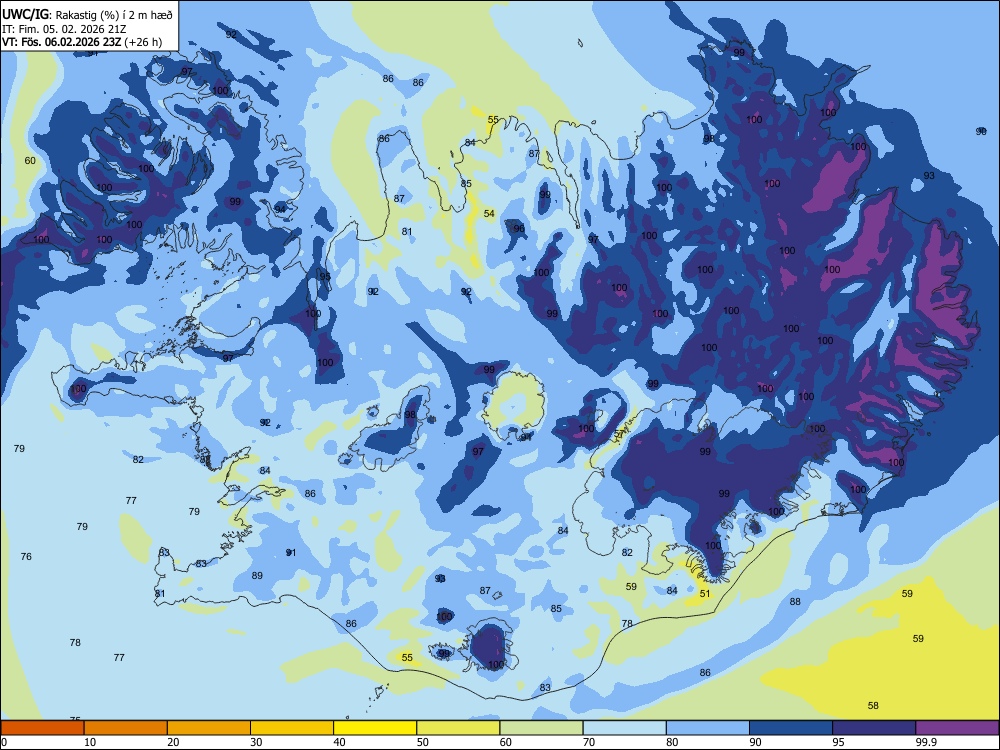The height and width of the screenshot is (750, 1000).
Task: Click the legend tick label '20'
Action: (x=173, y=742)
